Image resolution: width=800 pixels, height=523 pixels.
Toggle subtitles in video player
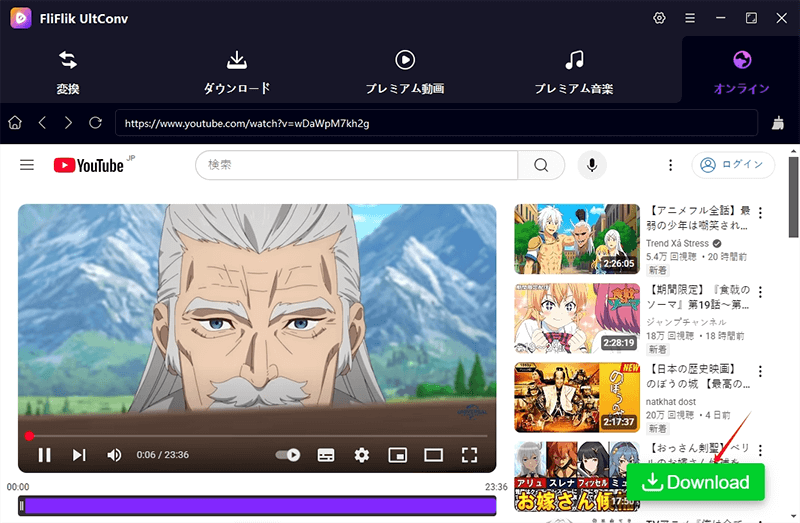click(x=326, y=455)
